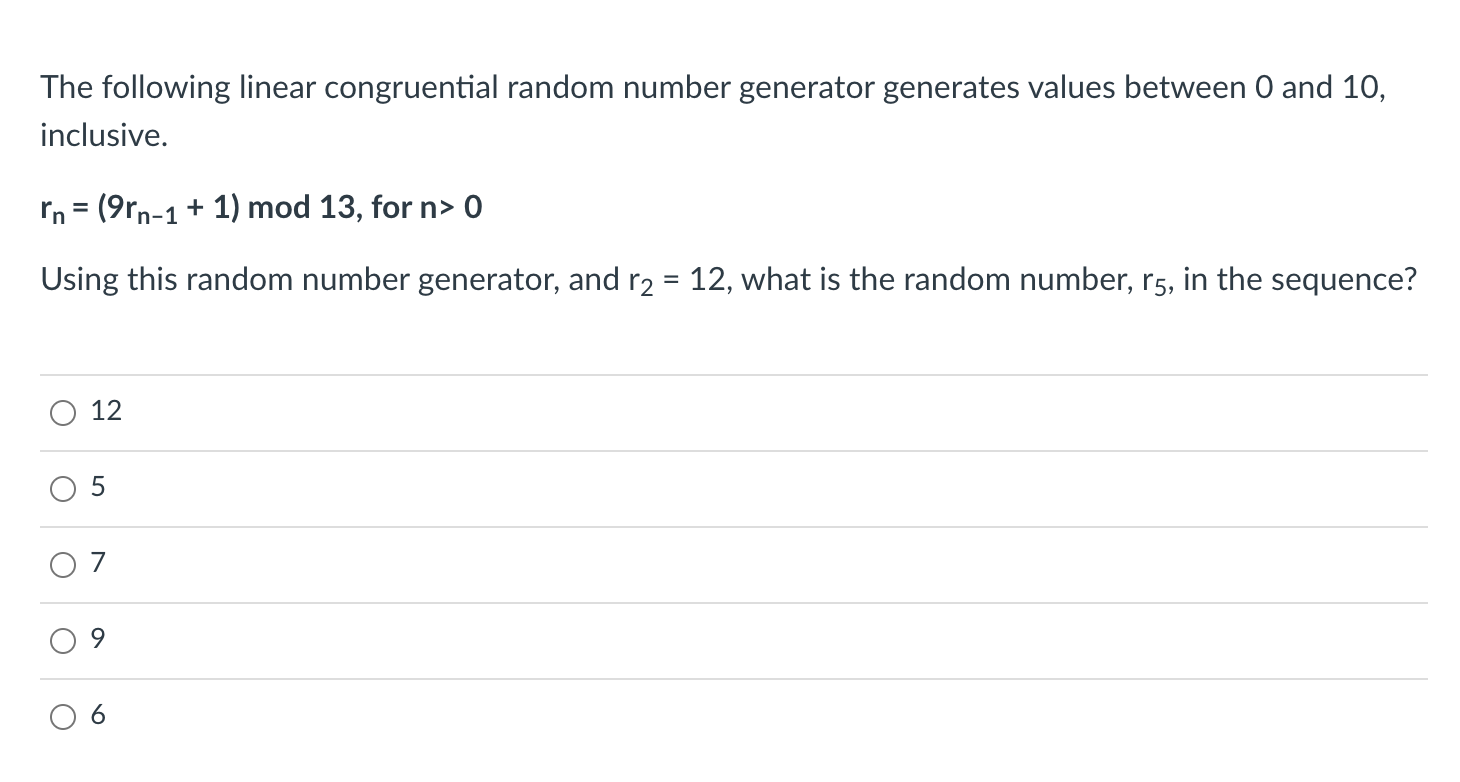Mark the radio button for answer 9

tap(62, 641)
